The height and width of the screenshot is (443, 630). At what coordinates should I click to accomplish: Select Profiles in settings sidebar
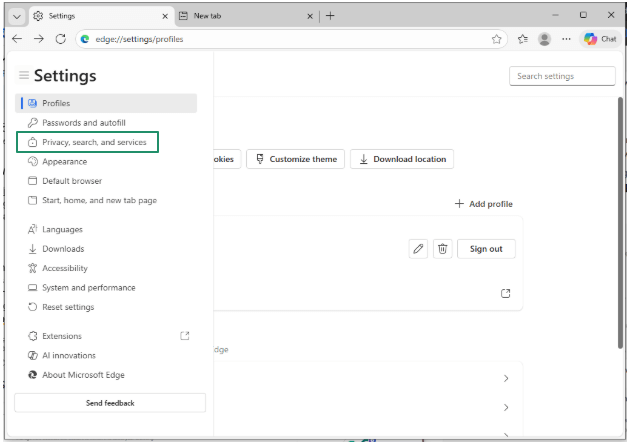(106, 103)
